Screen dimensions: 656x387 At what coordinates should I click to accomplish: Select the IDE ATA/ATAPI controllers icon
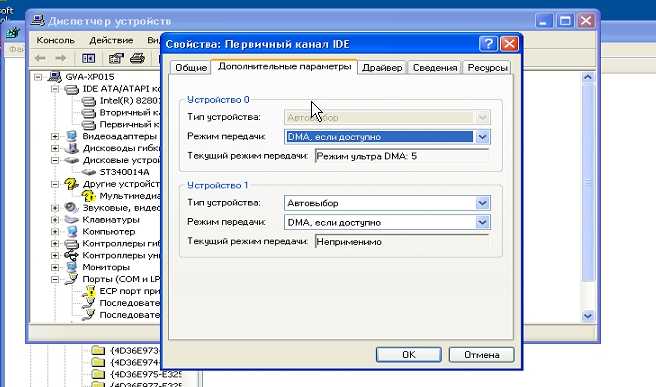72,89
